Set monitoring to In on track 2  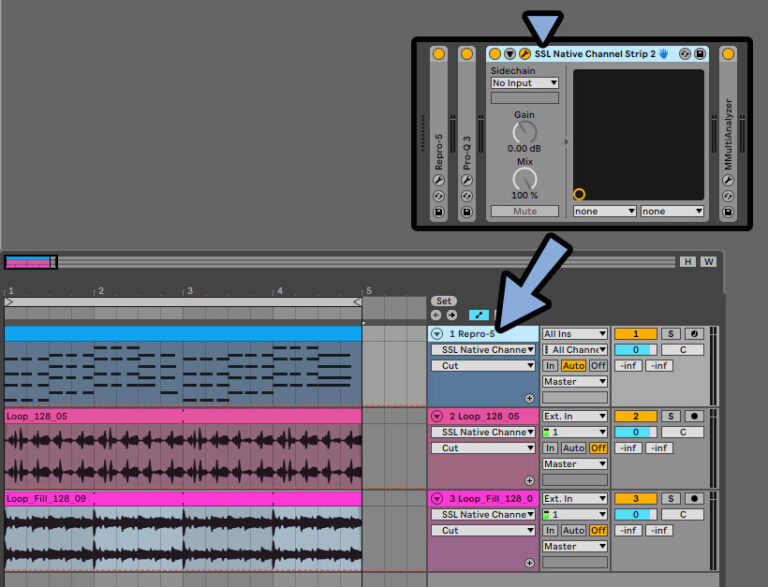coord(550,448)
